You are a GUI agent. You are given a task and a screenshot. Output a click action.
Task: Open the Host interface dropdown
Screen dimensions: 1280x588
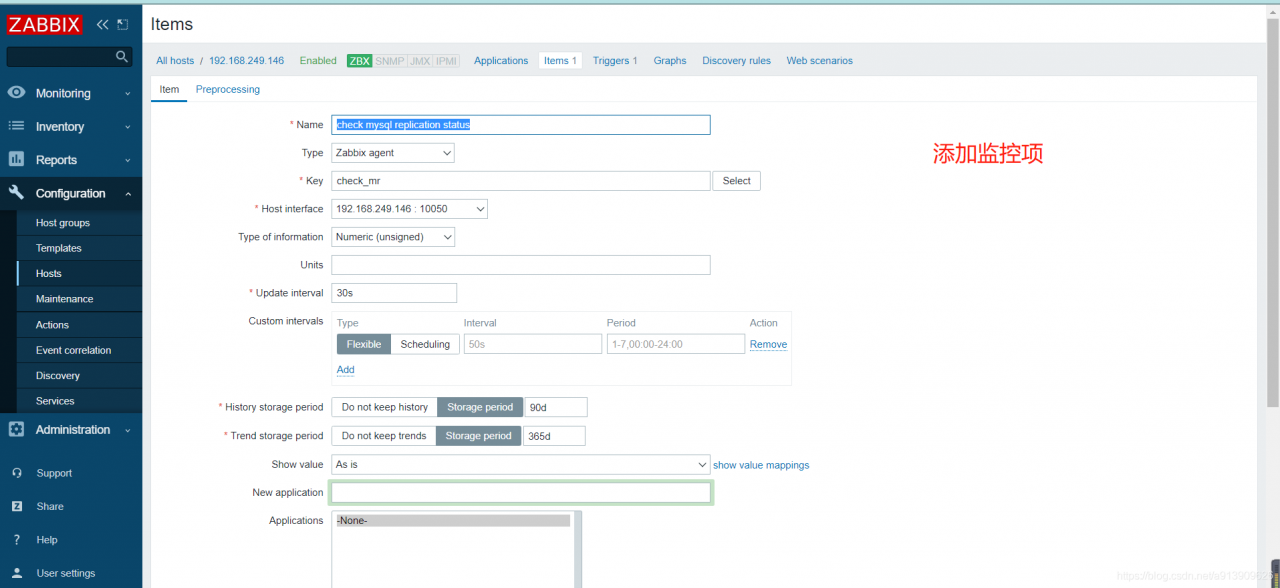pyautogui.click(x=410, y=209)
